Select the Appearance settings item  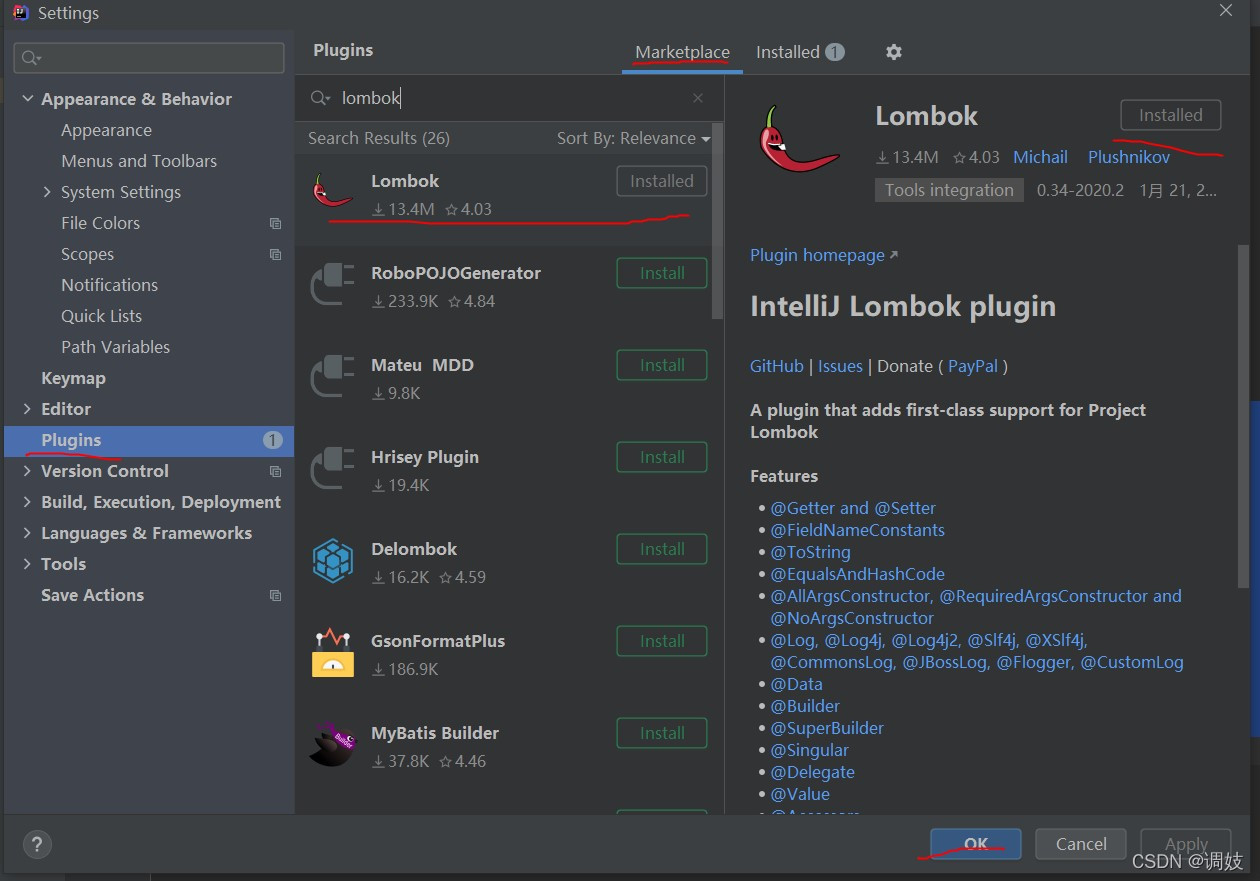106,130
